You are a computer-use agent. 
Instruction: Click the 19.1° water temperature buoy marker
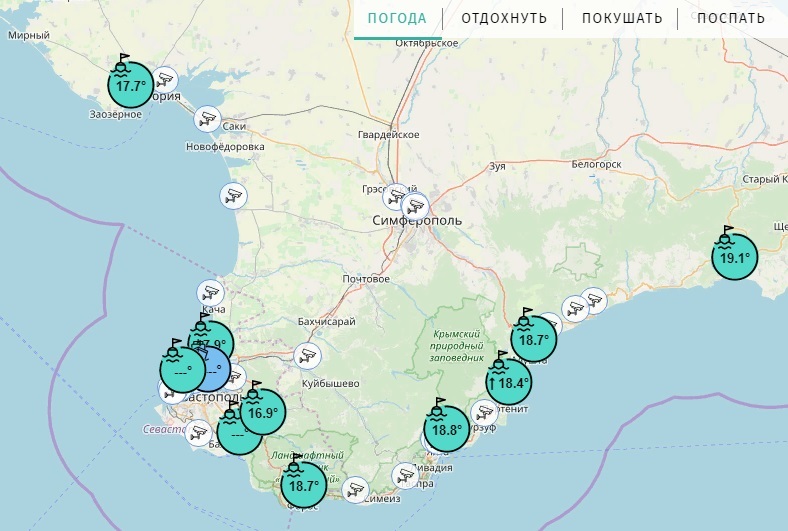click(x=734, y=258)
